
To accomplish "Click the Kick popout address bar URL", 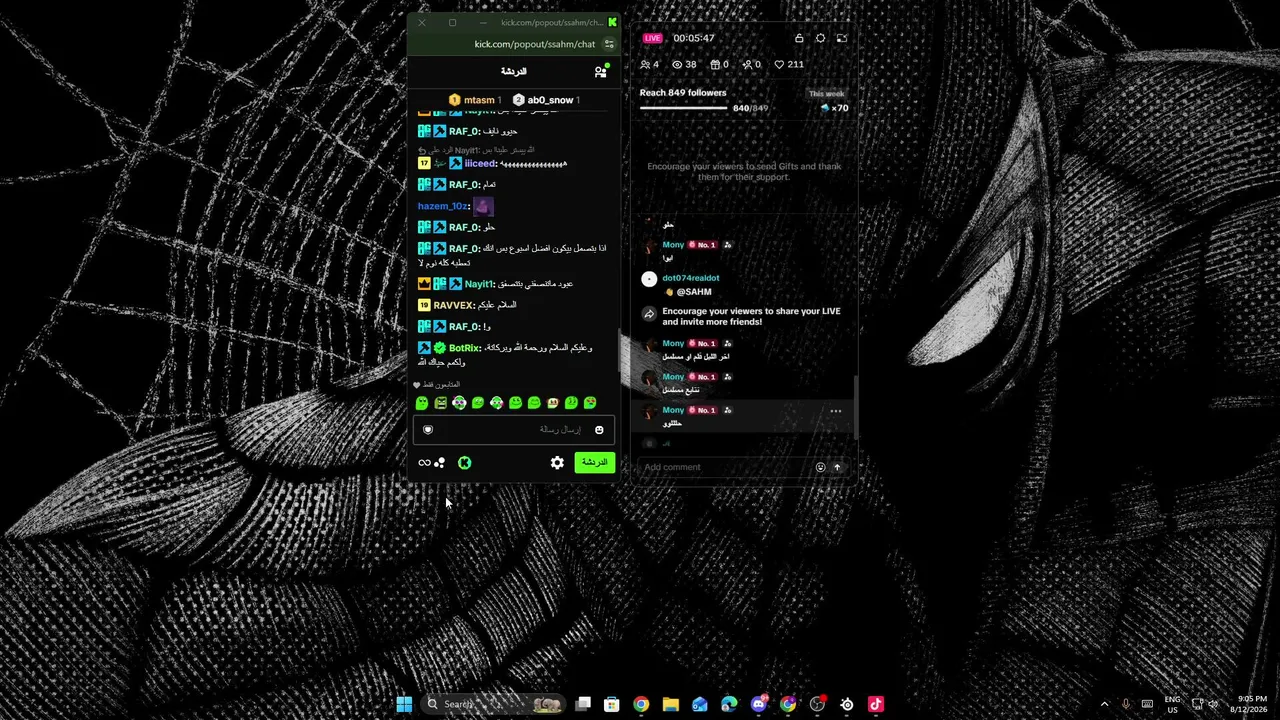I will pos(535,44).
